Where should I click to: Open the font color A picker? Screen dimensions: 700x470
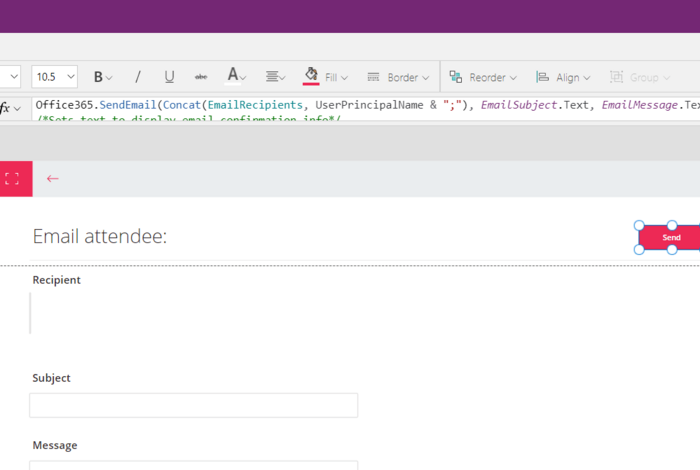(x=236, y=76)
